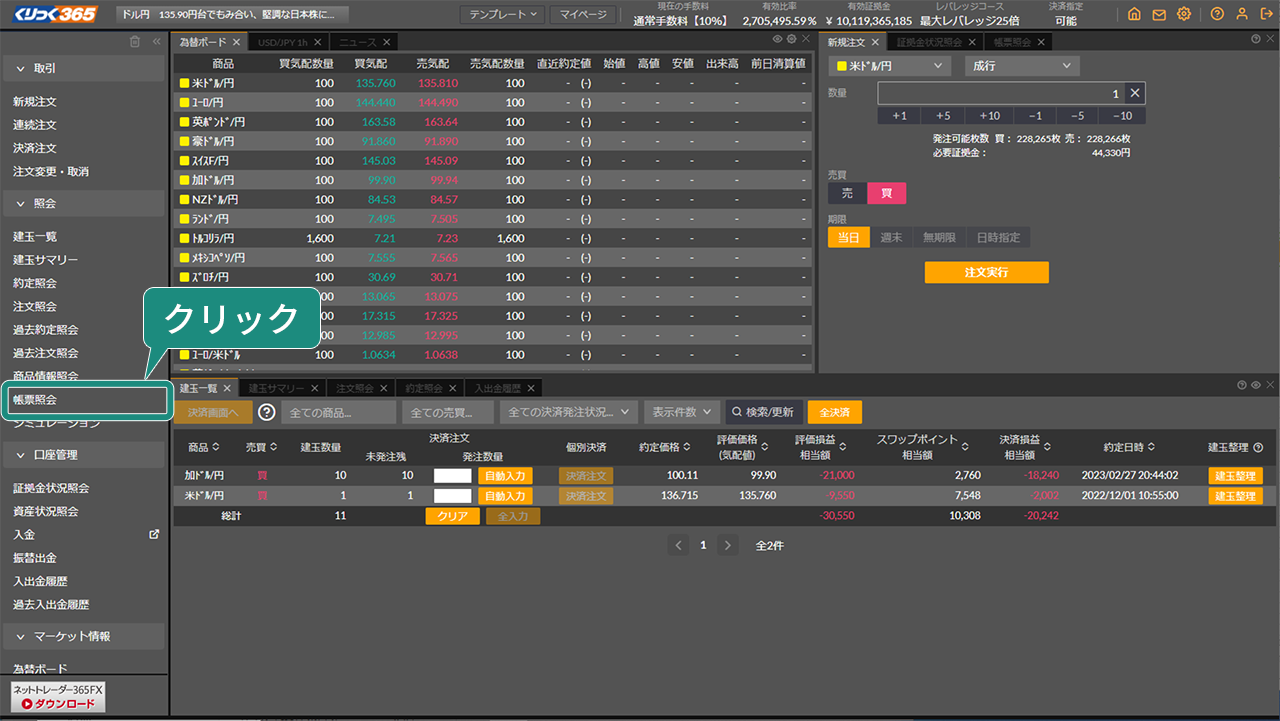1280x721 pixels.
Task: Click the eye icon in 為替ボード panel header
Action: point(777,39)
